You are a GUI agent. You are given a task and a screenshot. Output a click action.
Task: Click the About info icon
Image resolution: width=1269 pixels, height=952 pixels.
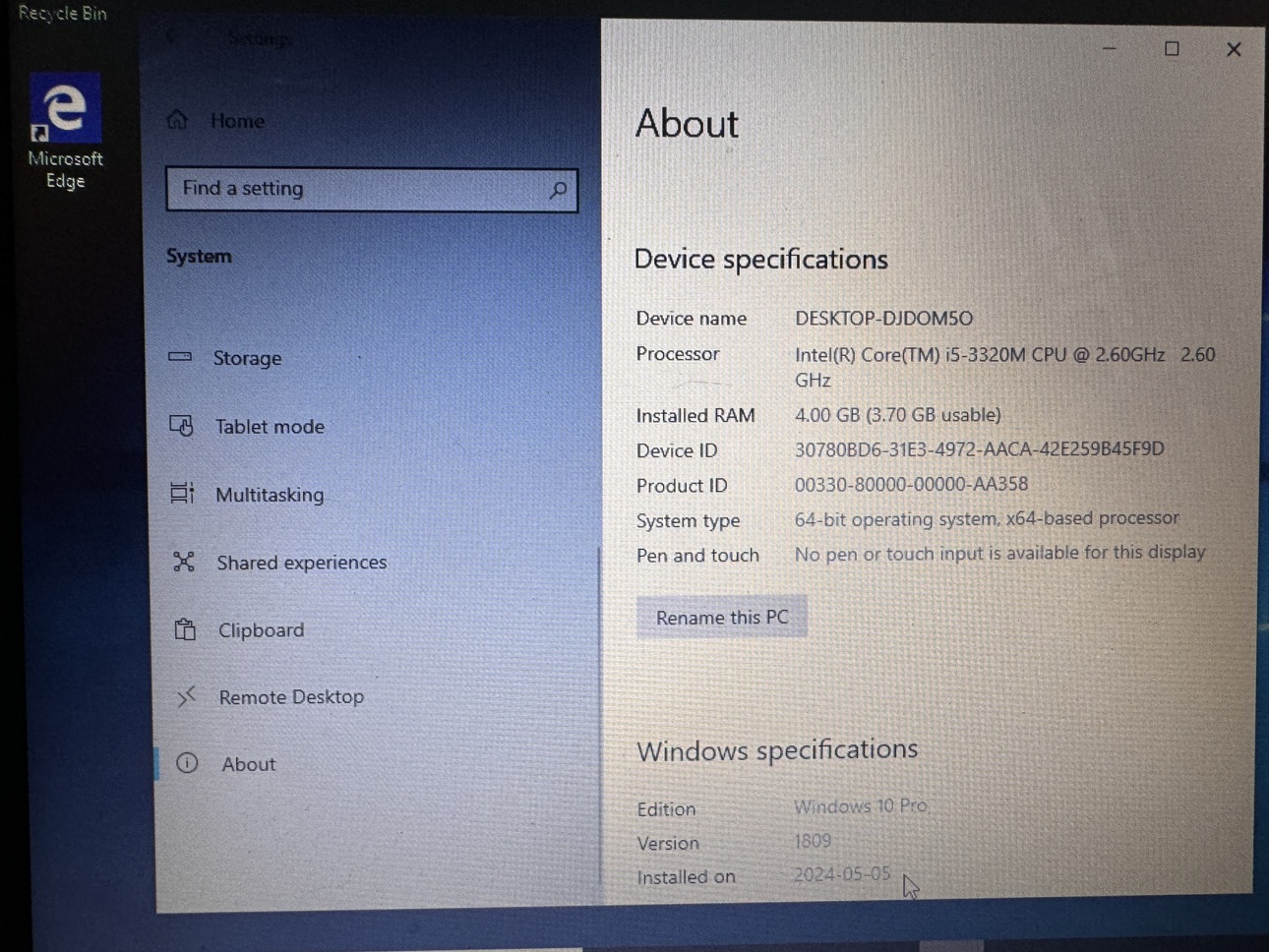tap(187, 763)
